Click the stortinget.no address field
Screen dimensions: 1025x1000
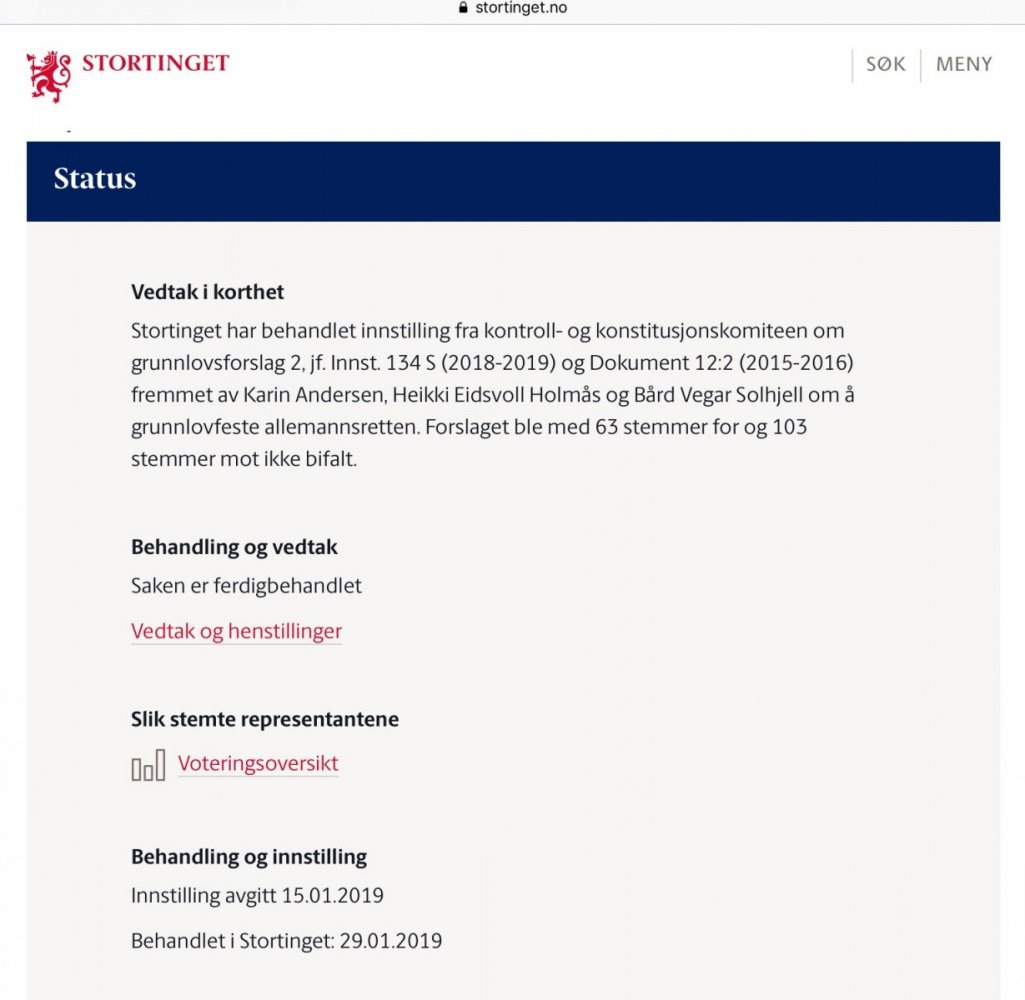[x=522, y=8]
